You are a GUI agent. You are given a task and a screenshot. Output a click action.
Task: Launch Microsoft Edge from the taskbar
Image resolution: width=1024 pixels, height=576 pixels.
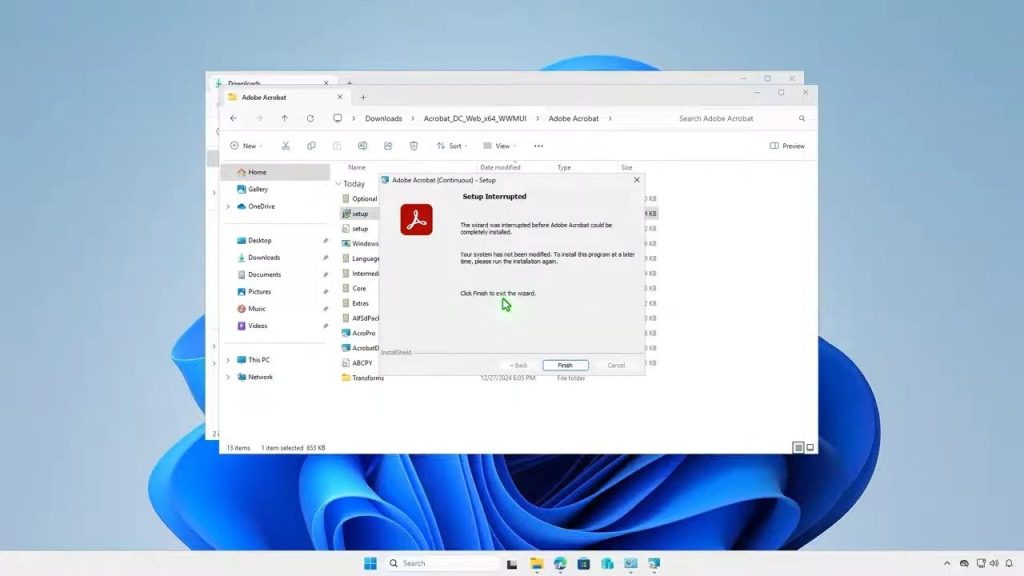click(x=560, y=563)
